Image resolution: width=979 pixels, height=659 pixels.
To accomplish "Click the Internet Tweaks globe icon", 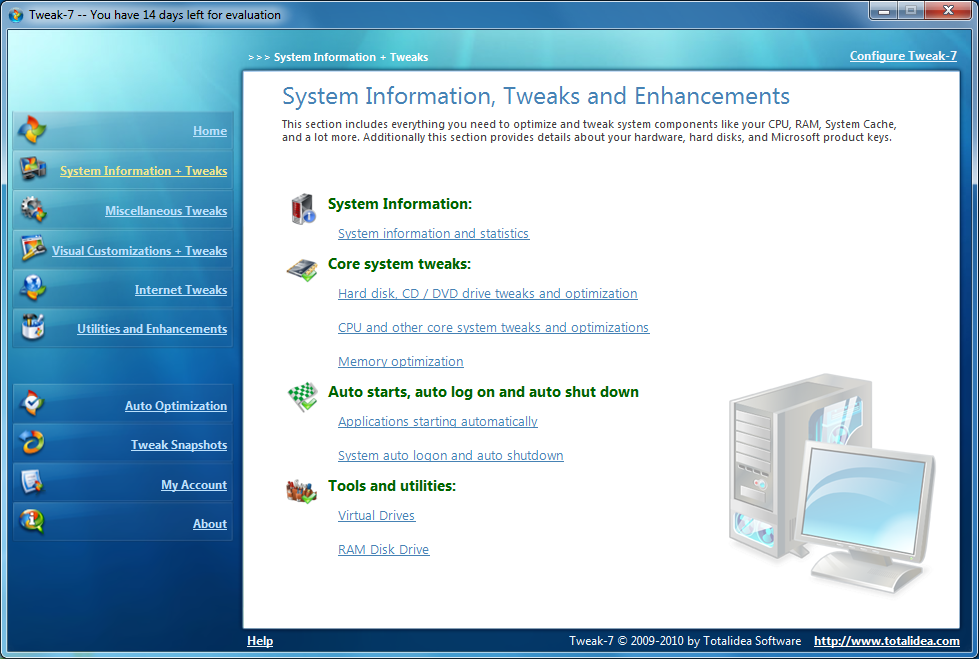I will (31, 288).
